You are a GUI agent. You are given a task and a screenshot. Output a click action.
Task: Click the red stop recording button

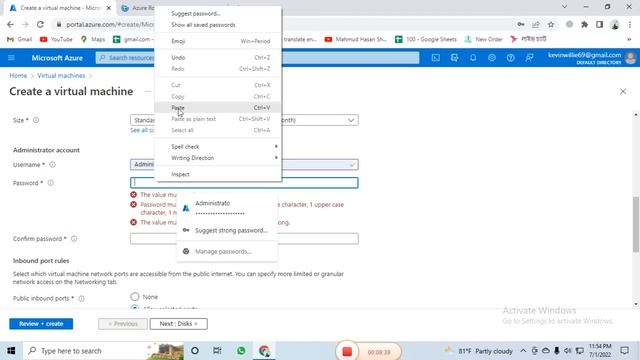point(347,351)
